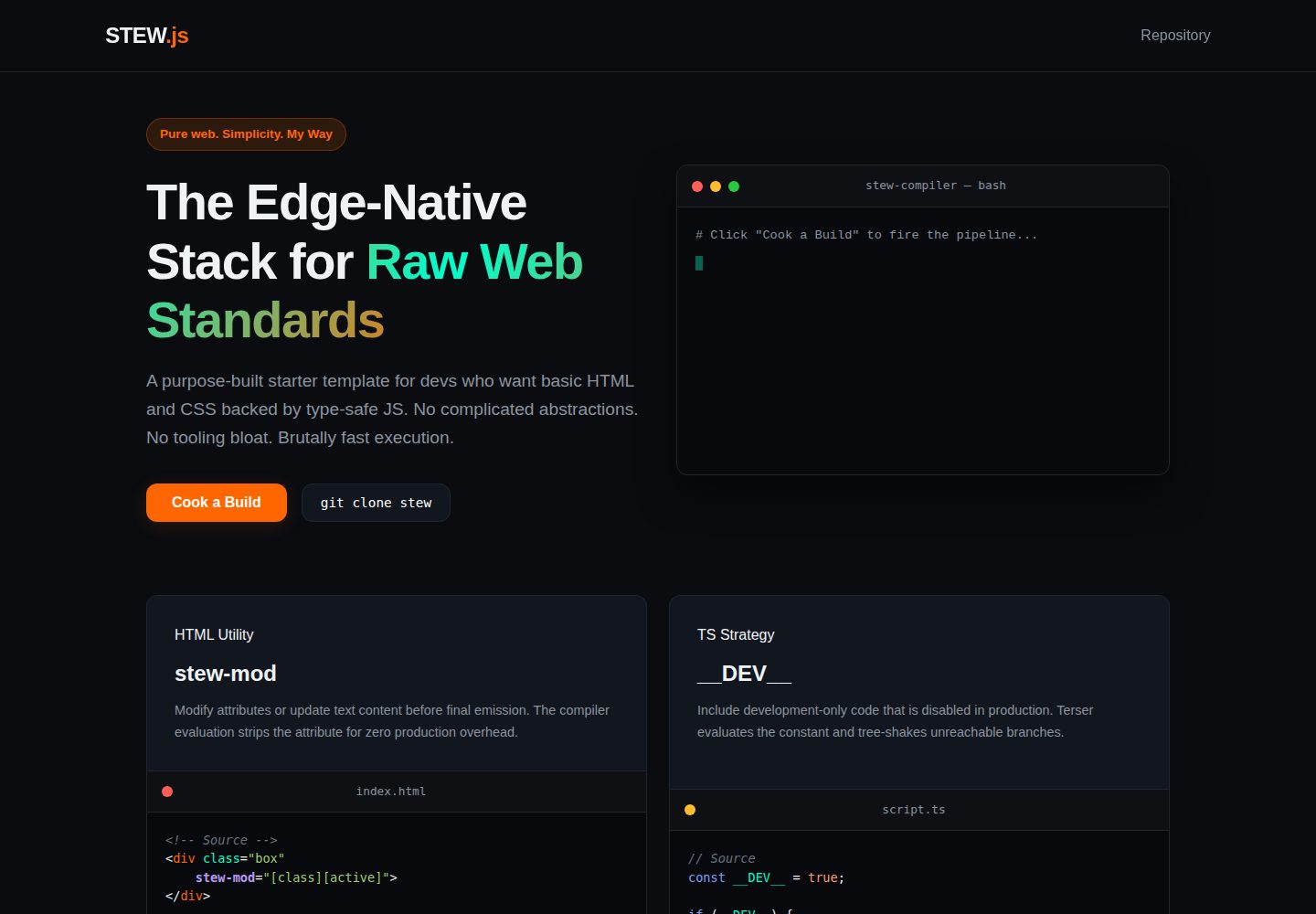Click the __DEV__ card heading
The image size is (1316, 914).
click(x=744, y=674)
